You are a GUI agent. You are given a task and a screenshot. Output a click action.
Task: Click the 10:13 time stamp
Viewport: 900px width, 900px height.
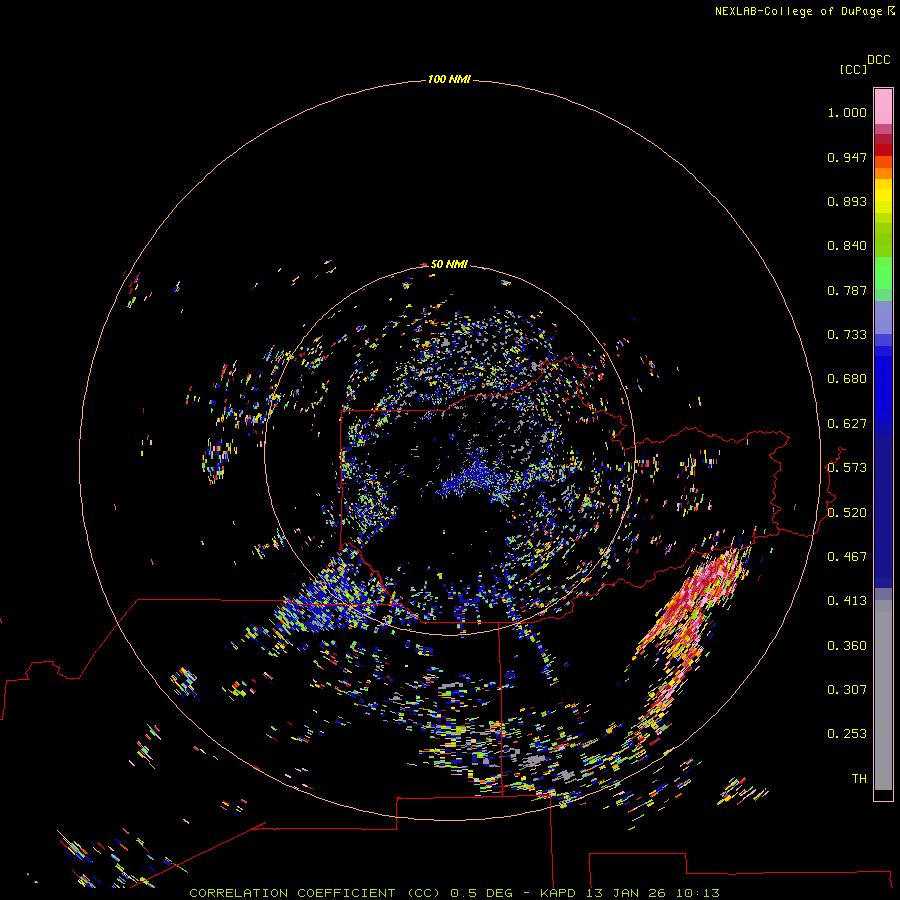[x=697, y=893]
